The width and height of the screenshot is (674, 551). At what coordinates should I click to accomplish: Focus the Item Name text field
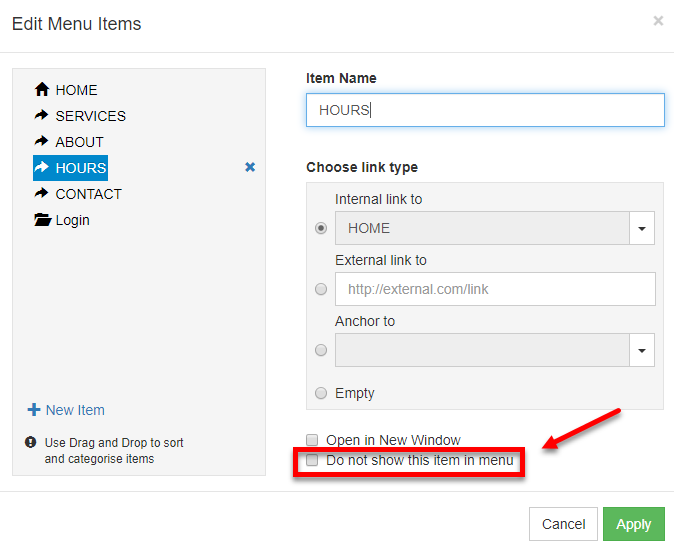(x=485, y=110)
